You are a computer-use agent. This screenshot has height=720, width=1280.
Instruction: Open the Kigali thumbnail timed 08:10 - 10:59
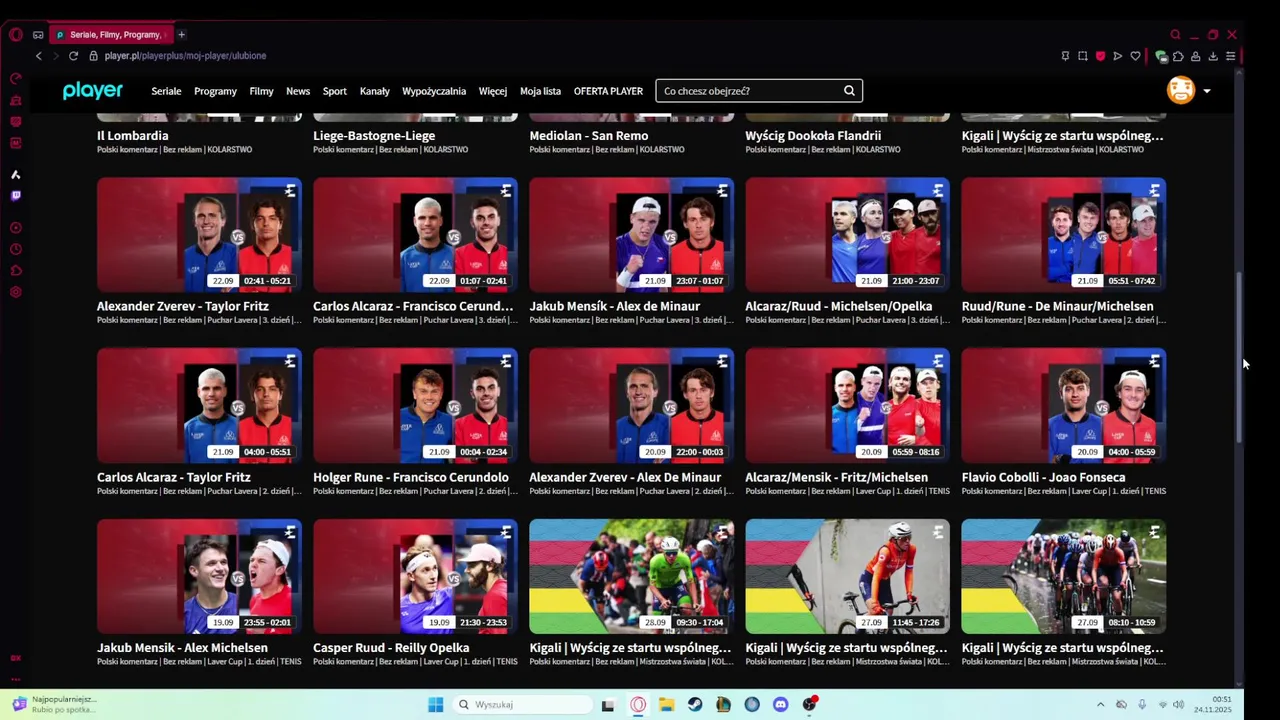[x=1063, y=577]
